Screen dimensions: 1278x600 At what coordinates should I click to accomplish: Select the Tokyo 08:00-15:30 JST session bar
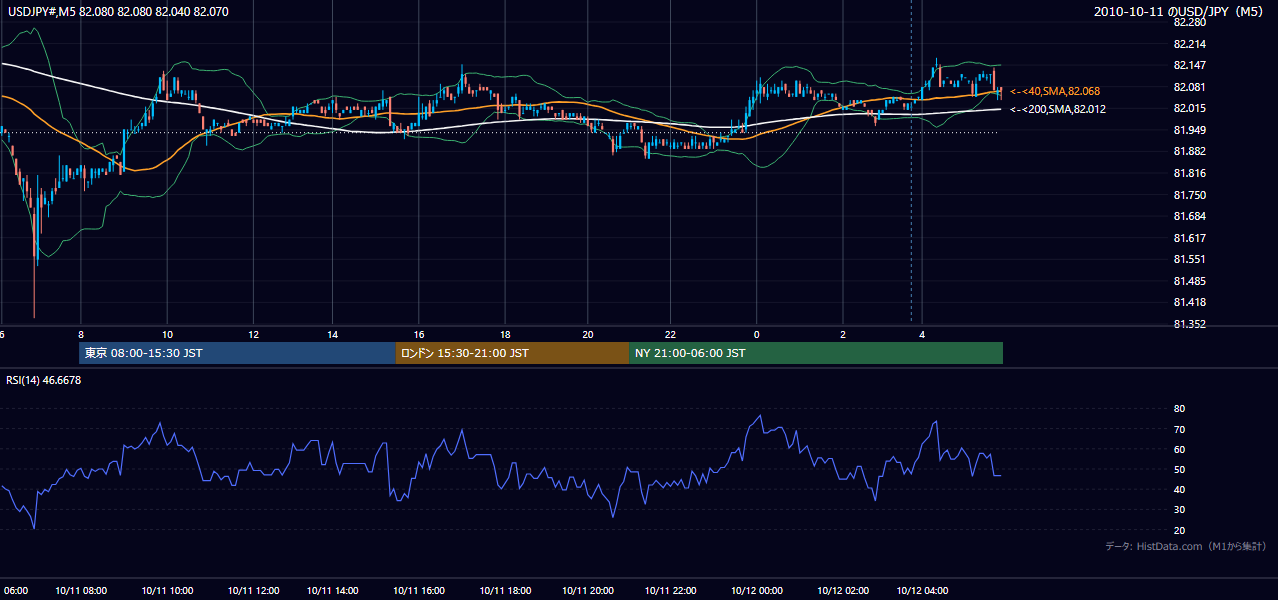coord(238,353)
